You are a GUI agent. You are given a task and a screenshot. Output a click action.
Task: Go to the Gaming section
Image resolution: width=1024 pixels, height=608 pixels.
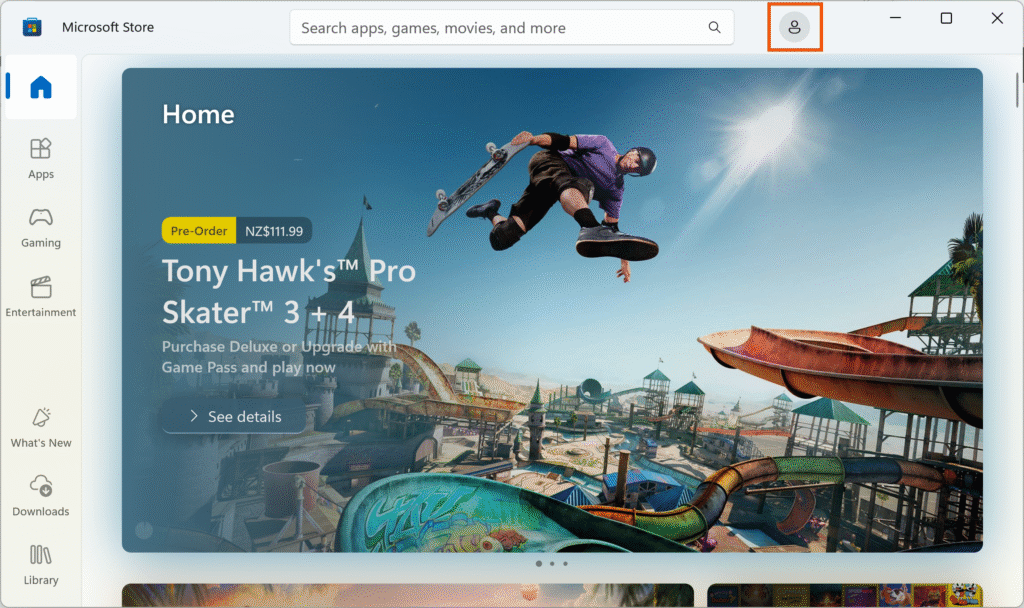40,228
